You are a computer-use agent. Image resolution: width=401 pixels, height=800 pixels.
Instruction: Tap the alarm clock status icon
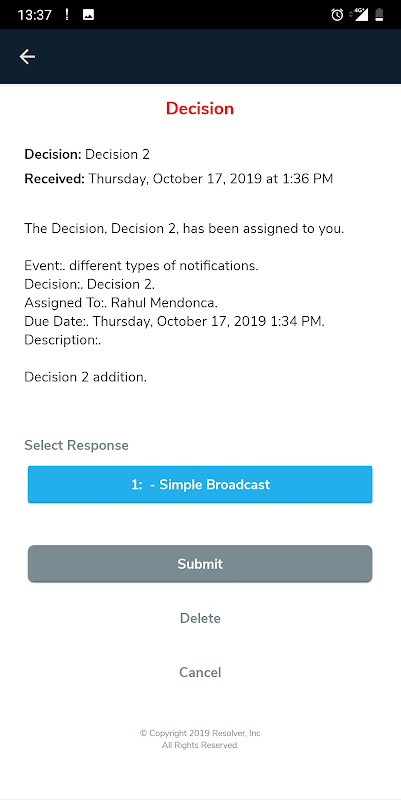[x=337, y=15]
